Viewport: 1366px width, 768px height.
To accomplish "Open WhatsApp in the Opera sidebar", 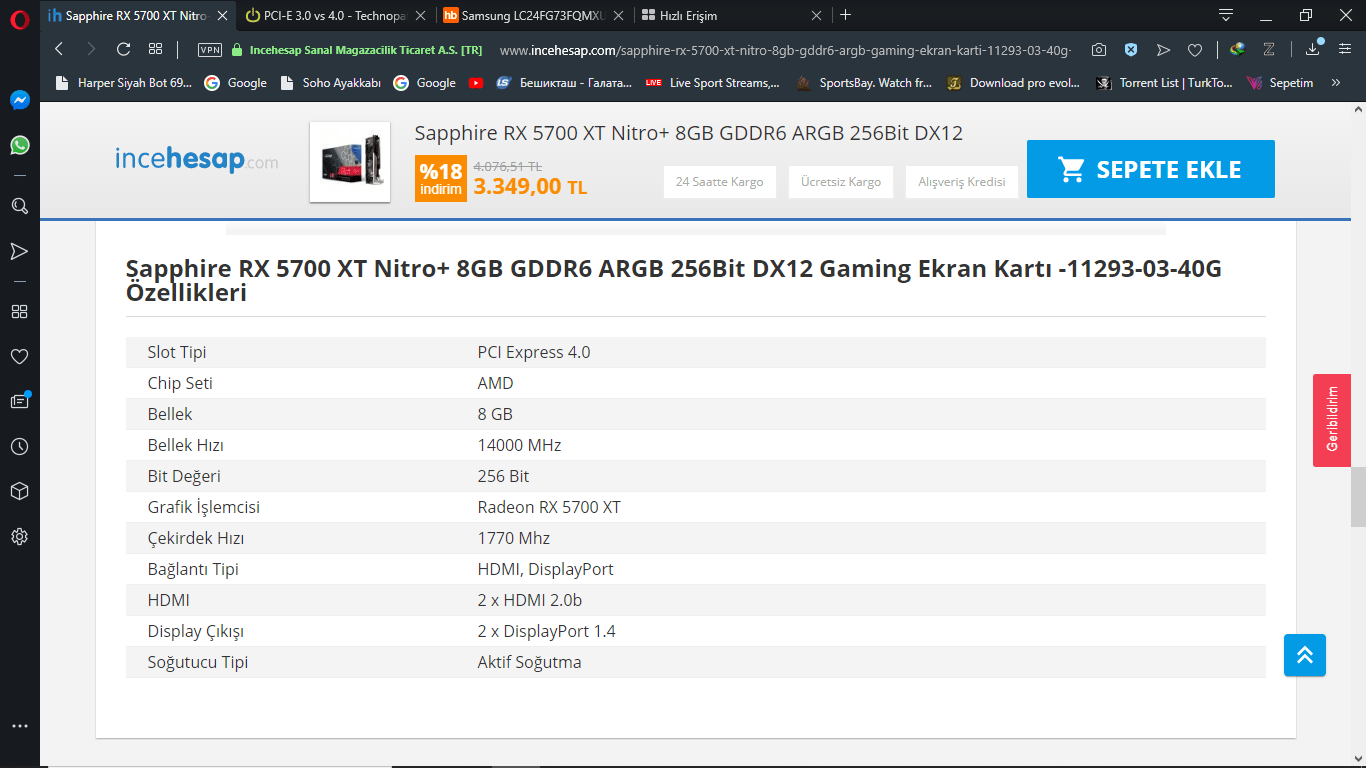I will (x=20, y=145).
